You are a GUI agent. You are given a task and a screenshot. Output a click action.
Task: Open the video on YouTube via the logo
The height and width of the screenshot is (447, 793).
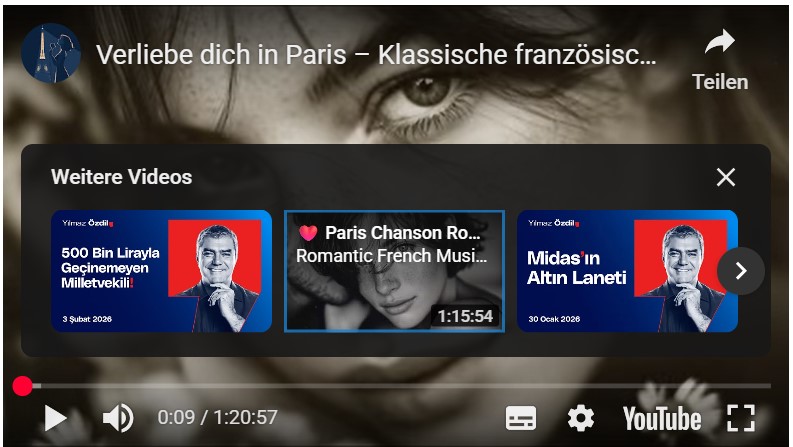(x=662, y=419)
